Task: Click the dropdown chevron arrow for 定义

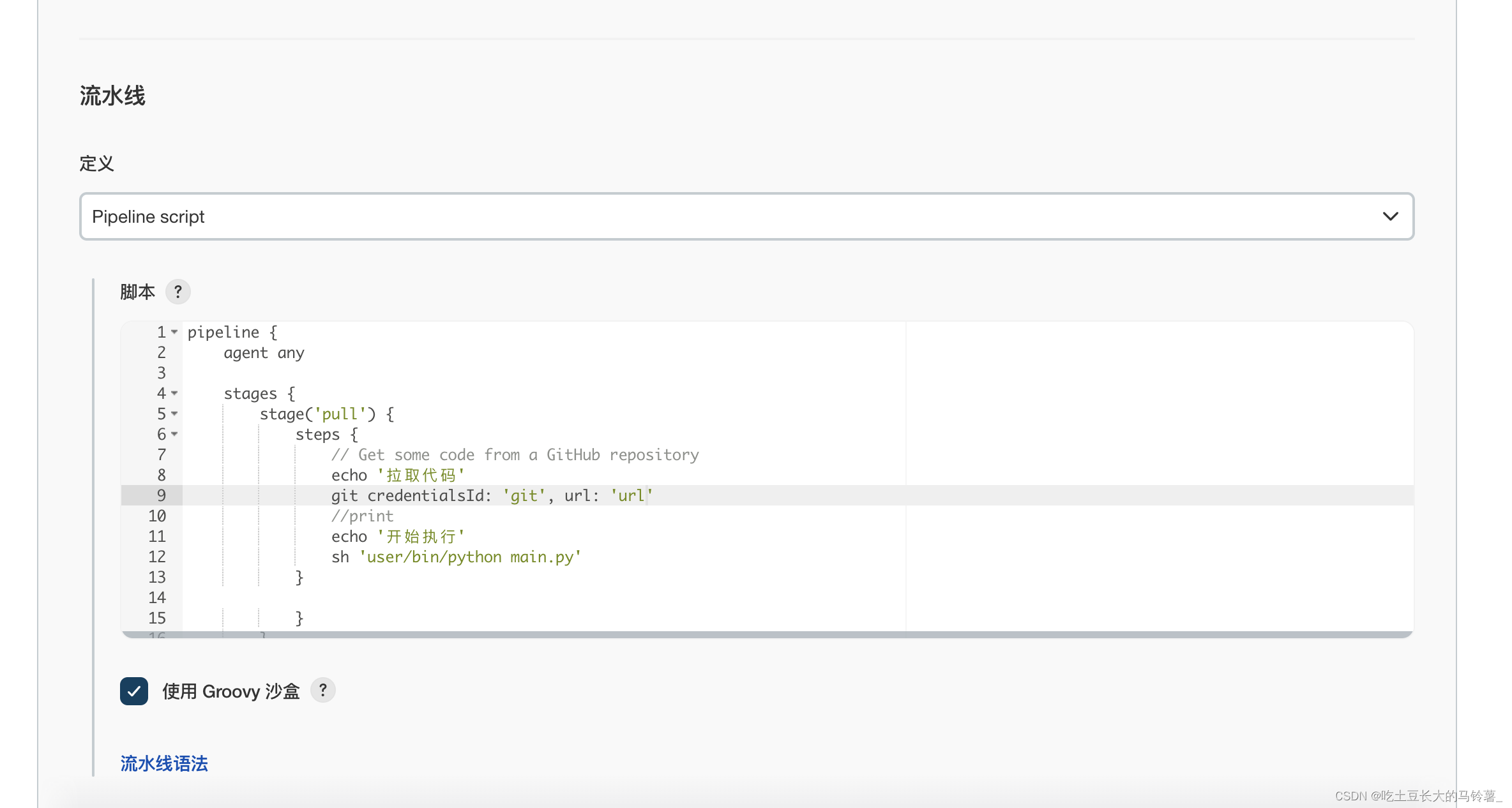Action: 1390,216
